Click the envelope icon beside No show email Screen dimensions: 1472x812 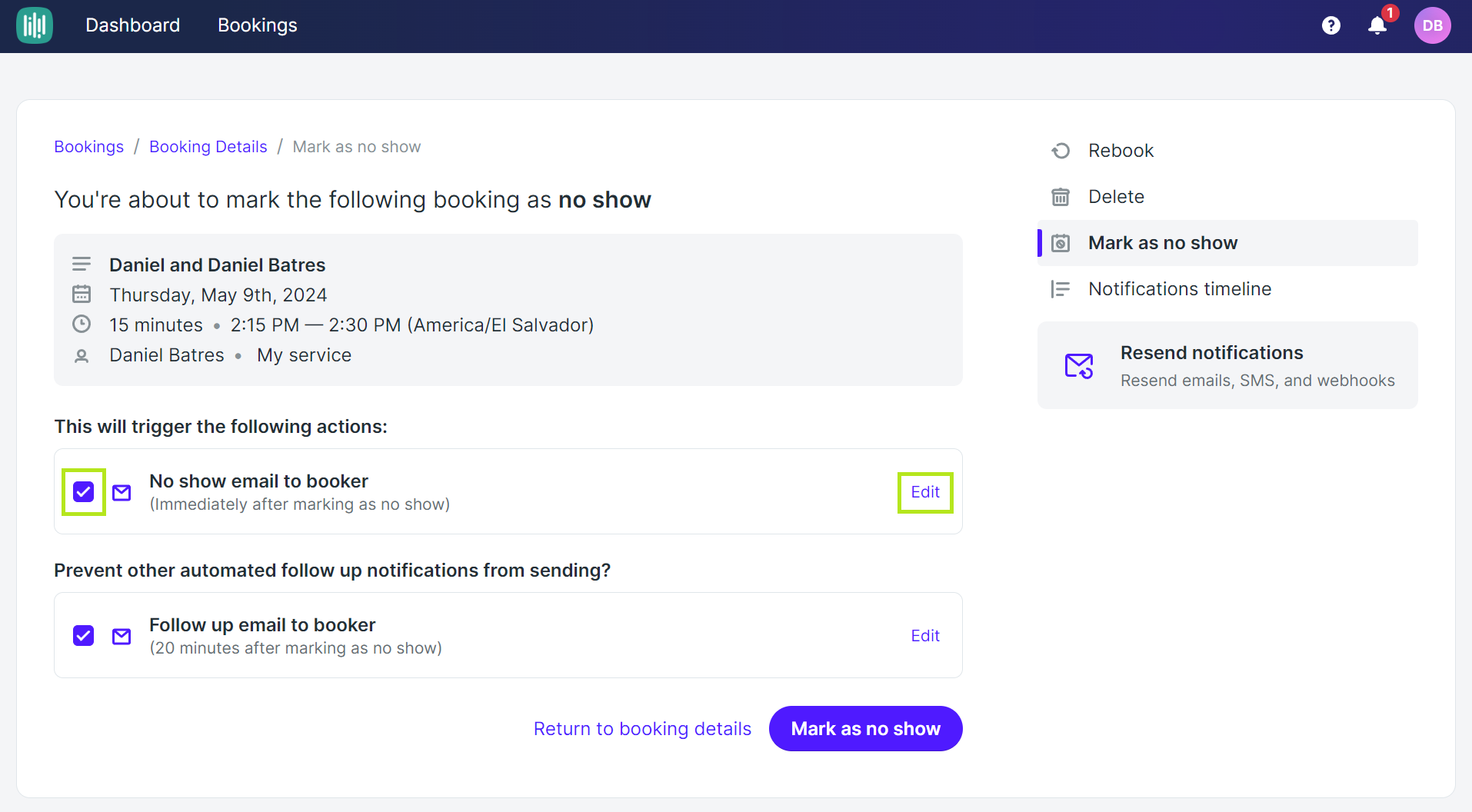click(122, 492)
